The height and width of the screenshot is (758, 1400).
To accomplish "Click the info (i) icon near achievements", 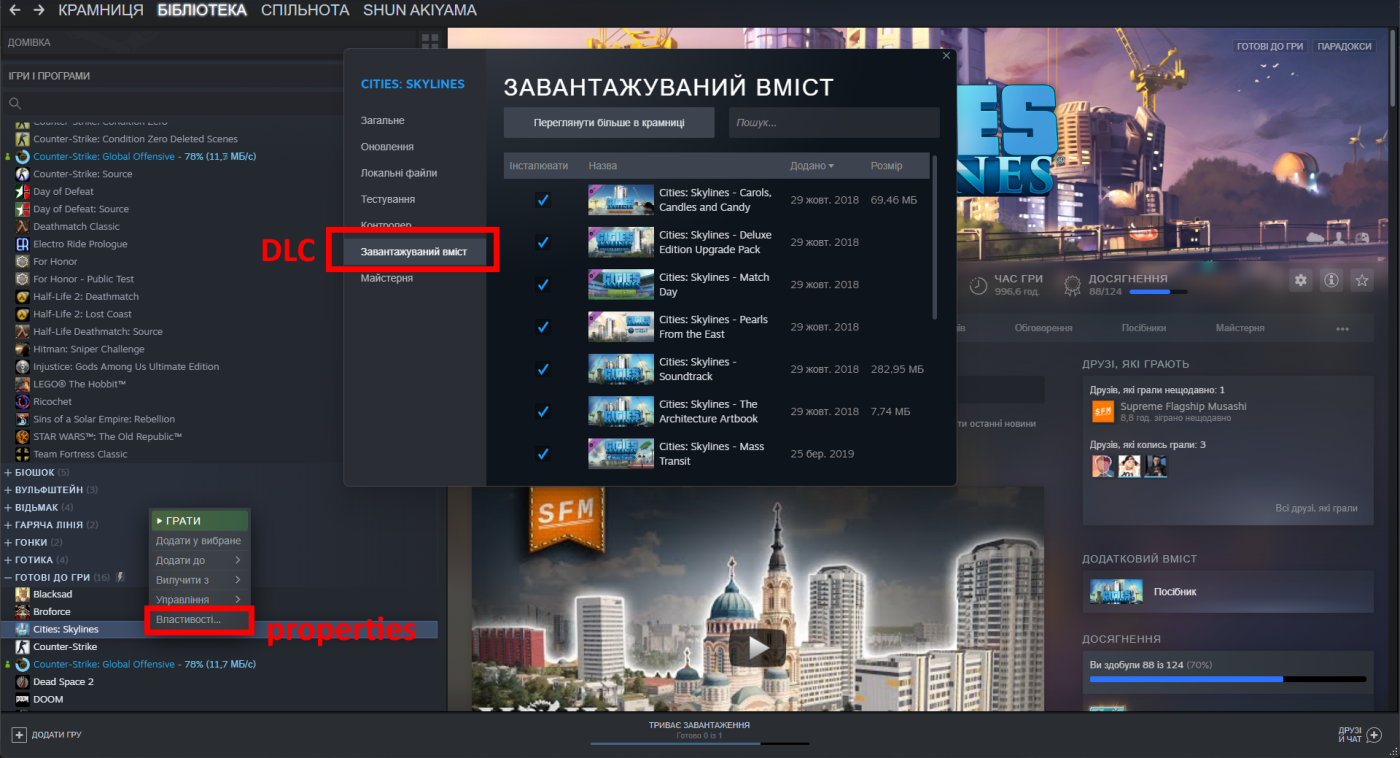I will 1331,282.
